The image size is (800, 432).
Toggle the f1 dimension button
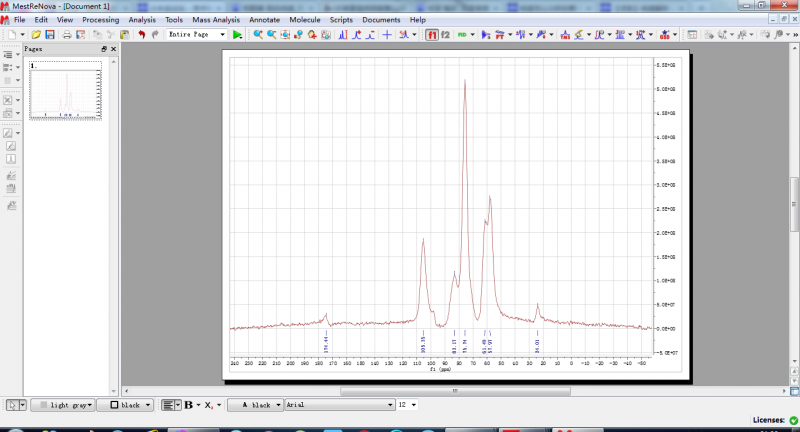[x=432, y=35]
